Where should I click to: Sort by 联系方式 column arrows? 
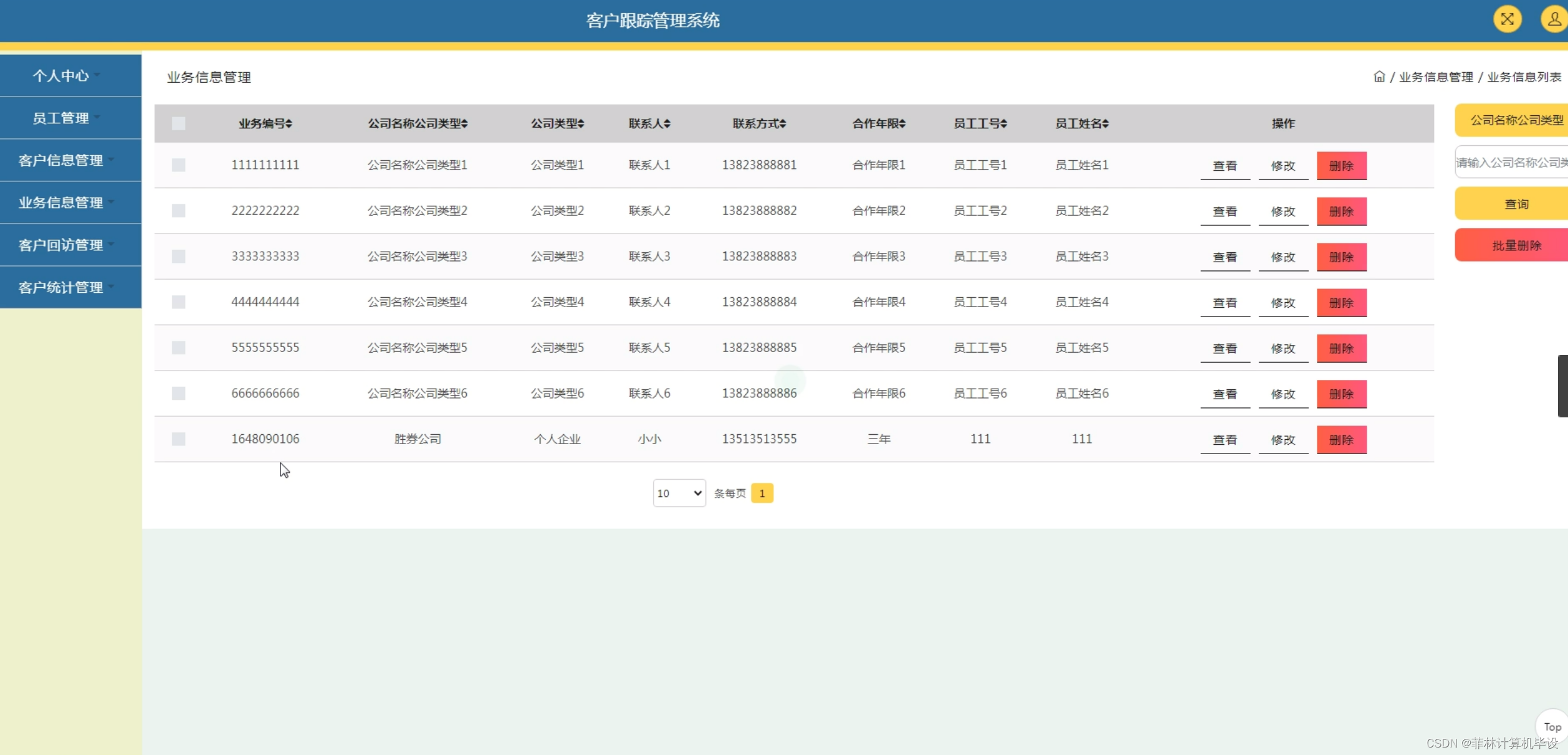point(783,124)
